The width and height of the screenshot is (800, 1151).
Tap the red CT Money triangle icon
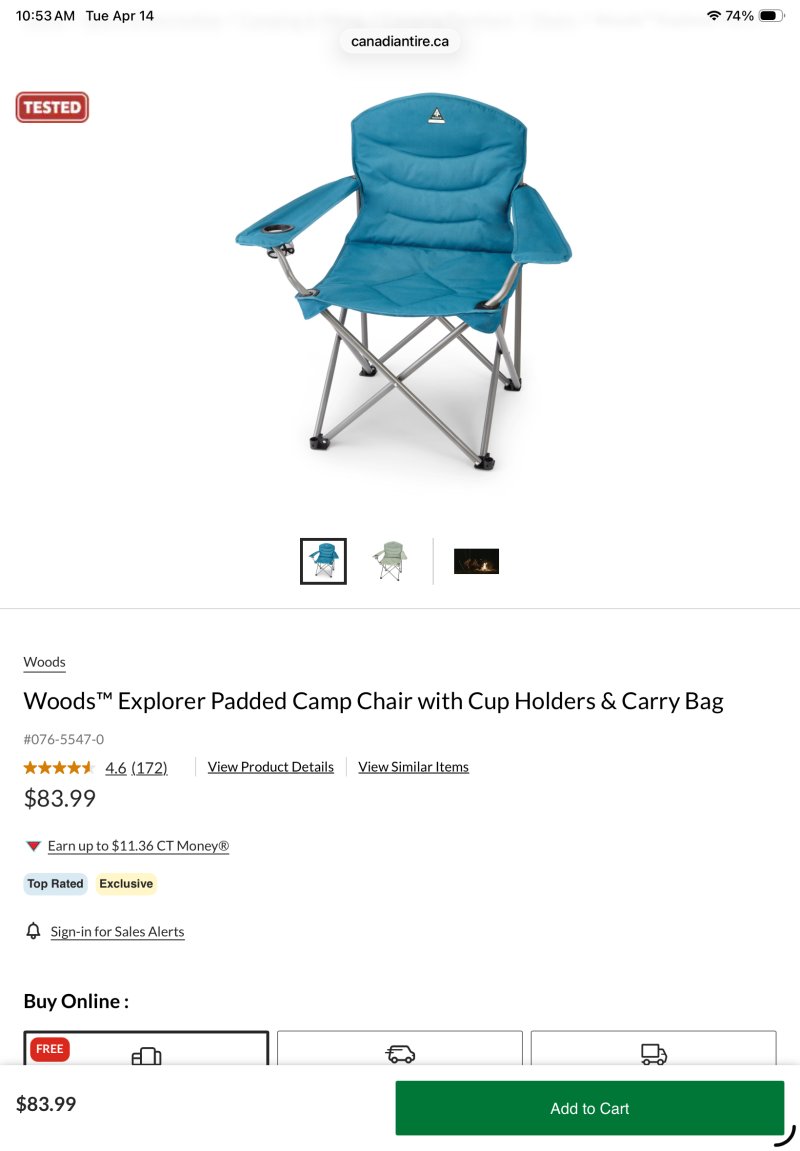pyautogui.click(x=33, y=846)
